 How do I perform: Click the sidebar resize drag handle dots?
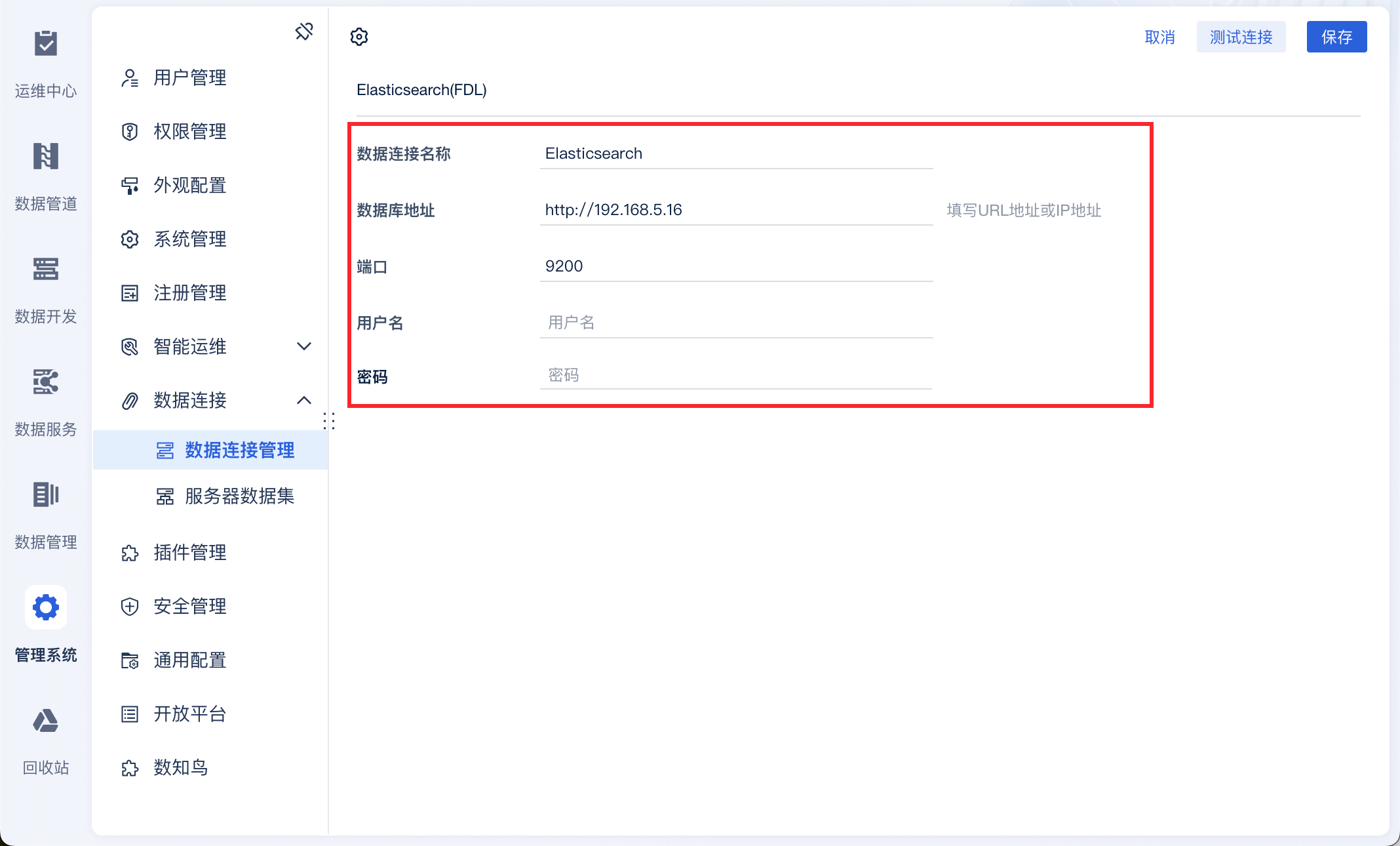(329, 421)
